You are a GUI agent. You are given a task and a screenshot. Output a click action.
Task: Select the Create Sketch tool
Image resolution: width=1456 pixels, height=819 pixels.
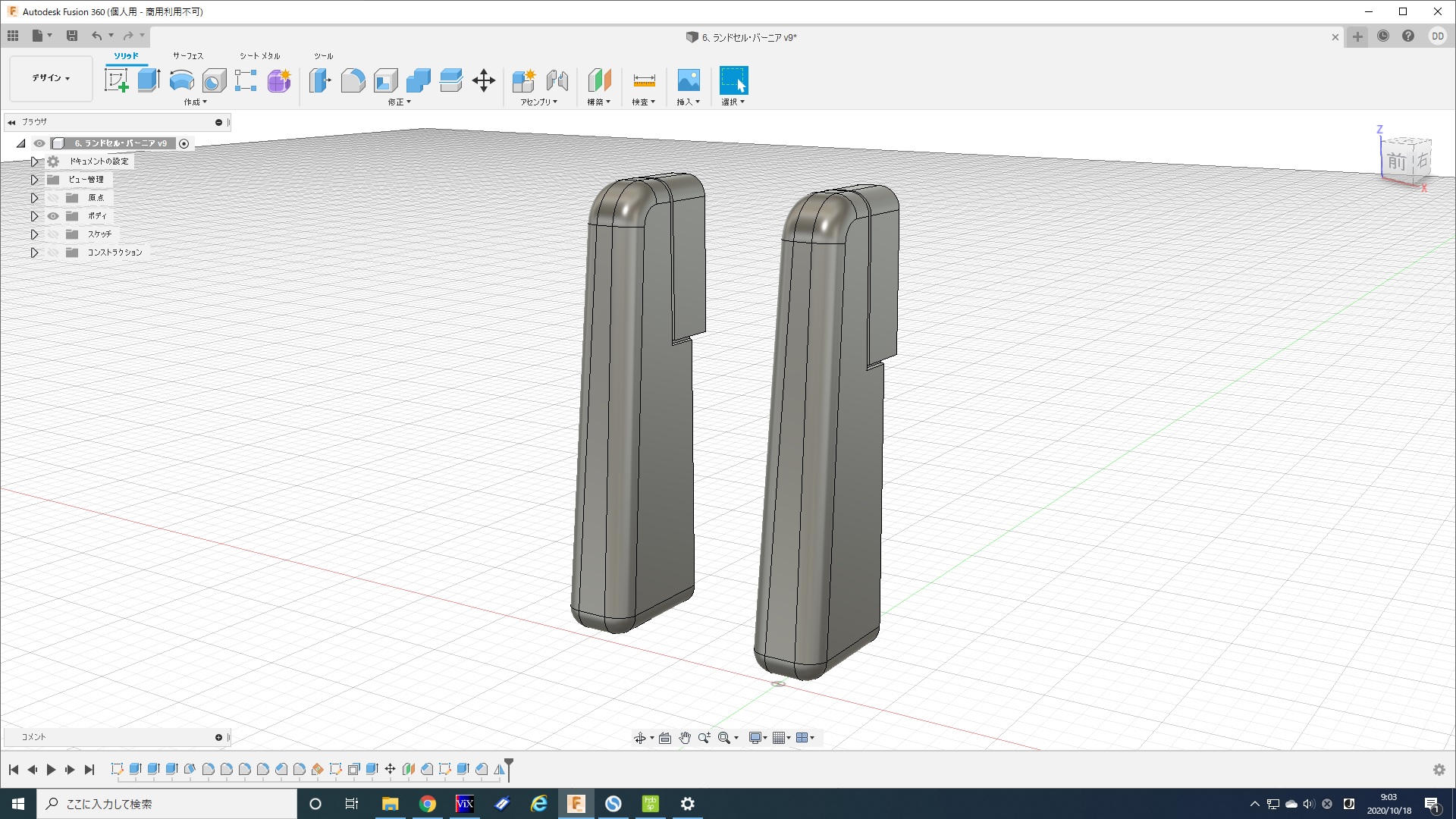pos(116,80)
